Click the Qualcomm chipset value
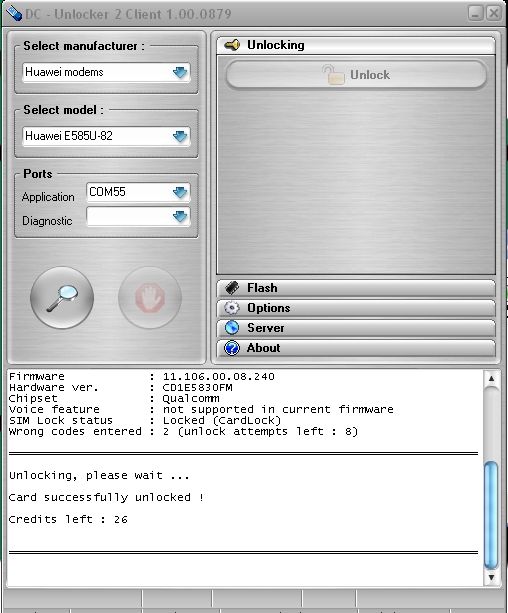The width and height of the screenshot is (508, 613). pos(191,398)
